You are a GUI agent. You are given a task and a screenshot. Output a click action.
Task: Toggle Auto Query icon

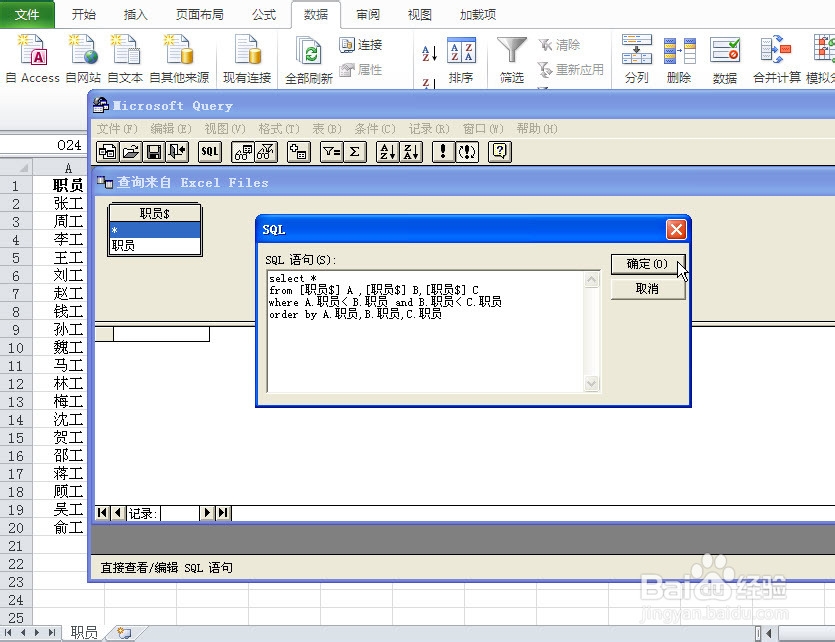(467, 152)
